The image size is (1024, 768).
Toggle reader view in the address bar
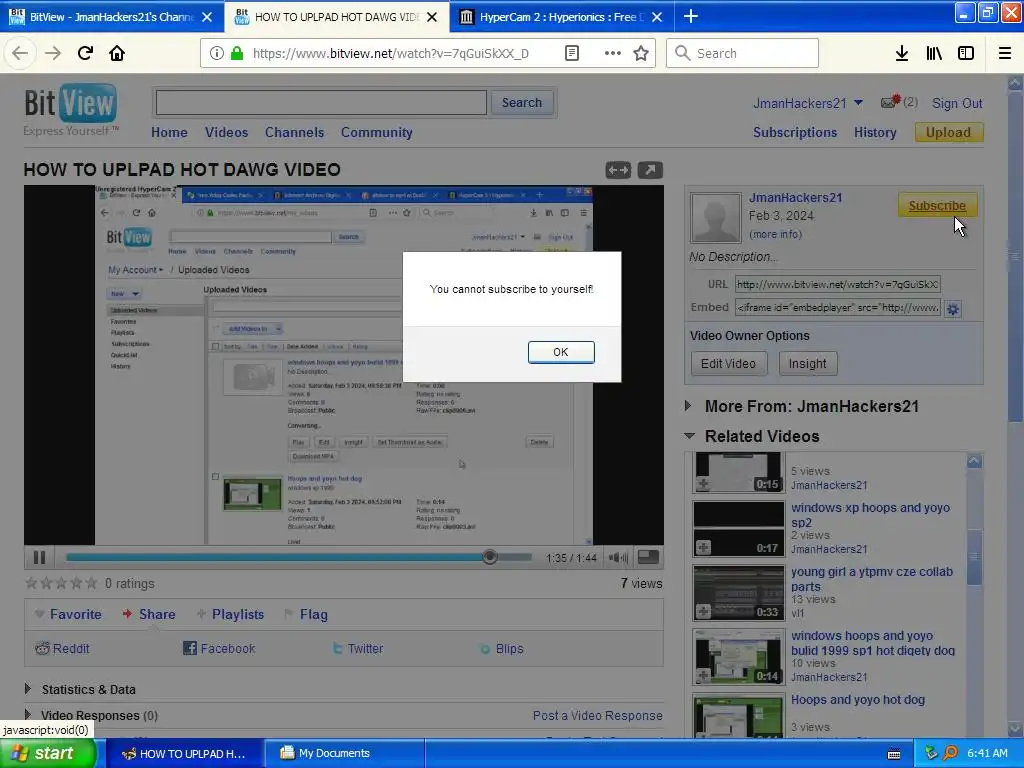(x=571, y=53)
